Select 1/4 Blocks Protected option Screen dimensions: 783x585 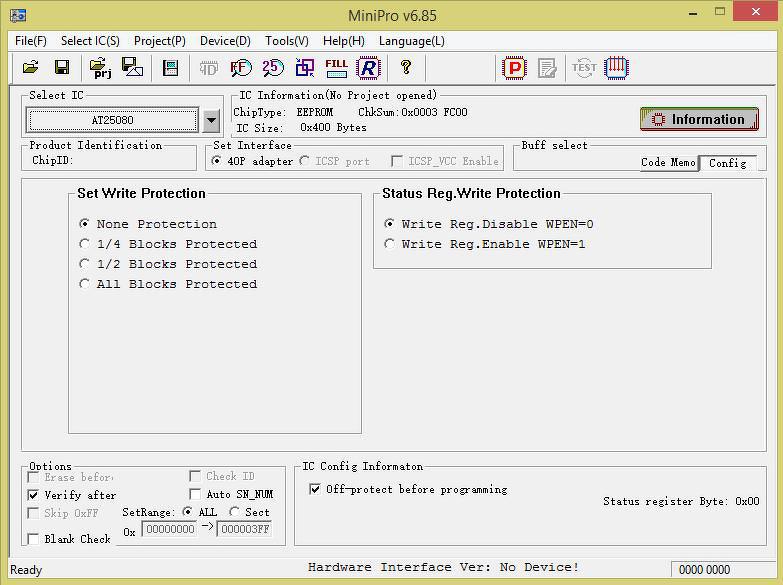pos(84,244)
